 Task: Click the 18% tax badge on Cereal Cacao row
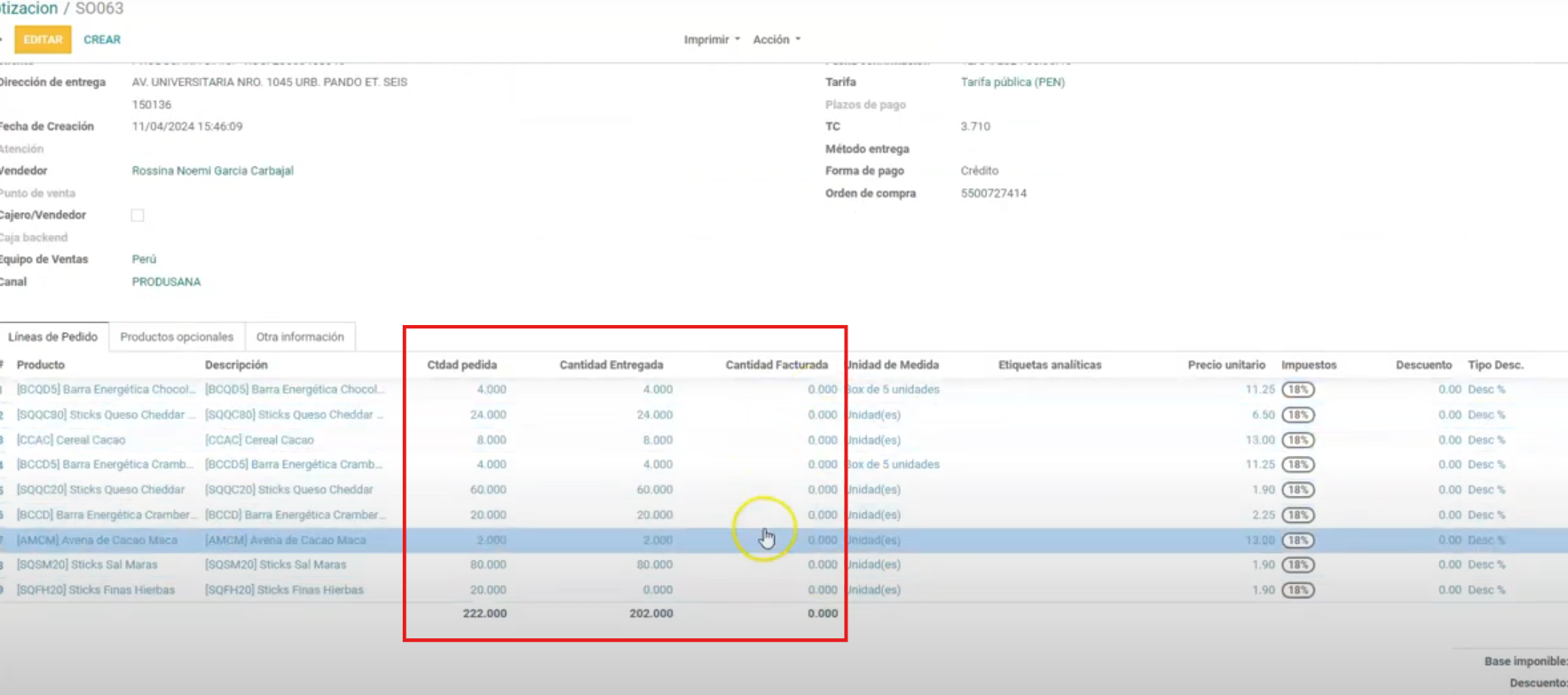[x=1297, y=440]
